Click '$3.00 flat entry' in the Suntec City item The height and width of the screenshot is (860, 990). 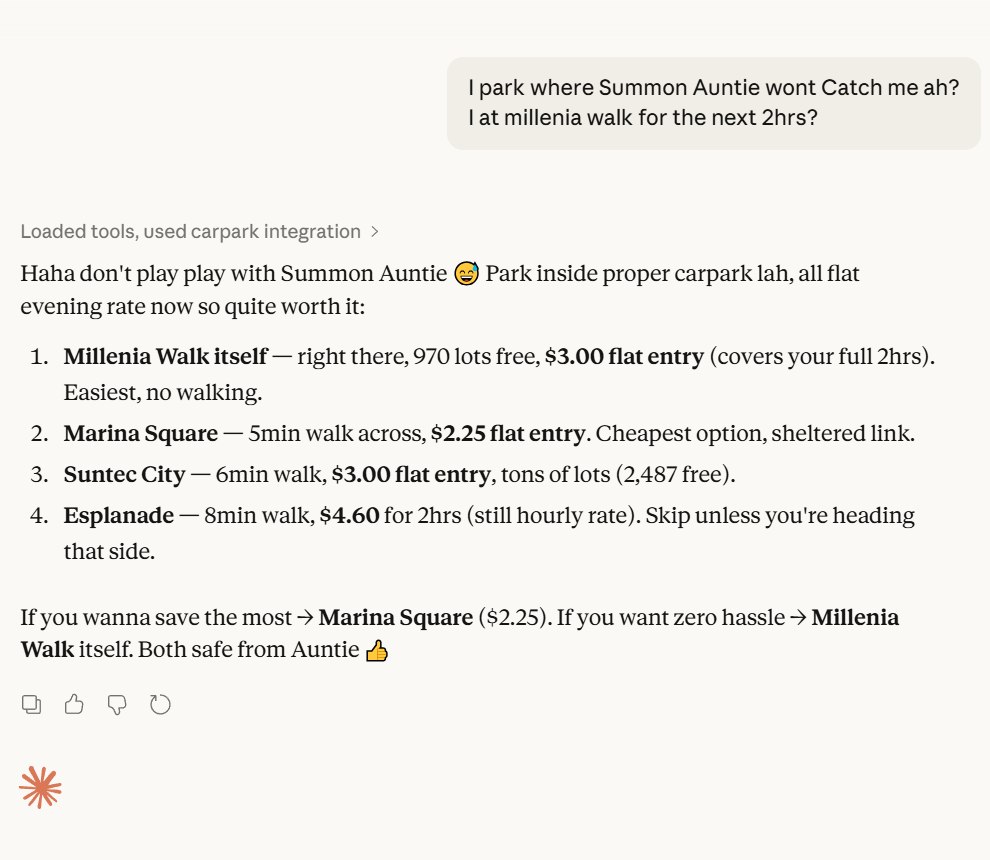tap(410, 474)
